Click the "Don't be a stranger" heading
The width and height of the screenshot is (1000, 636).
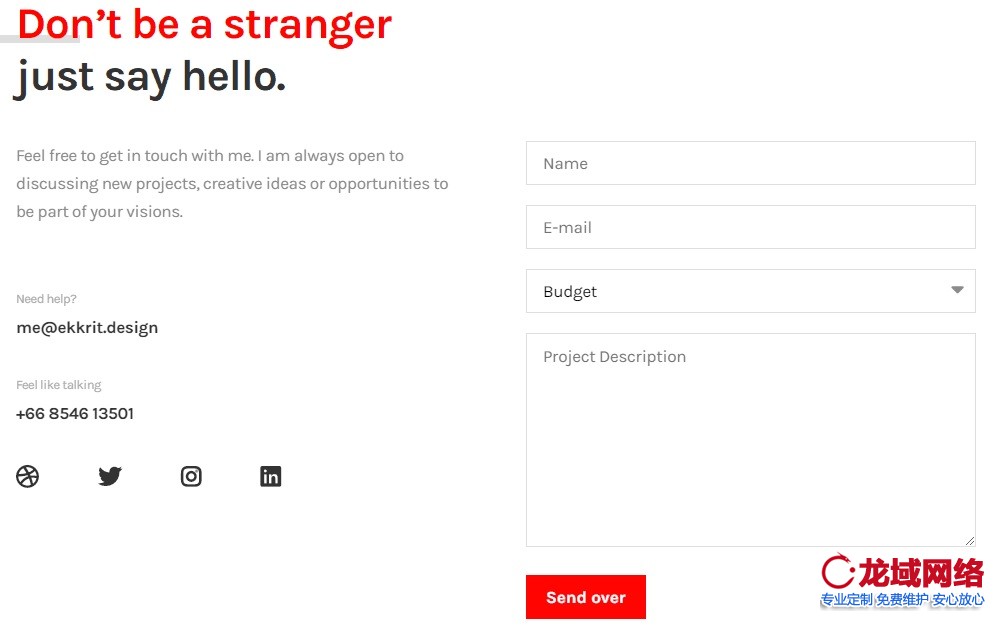click(x=205, y=25)
